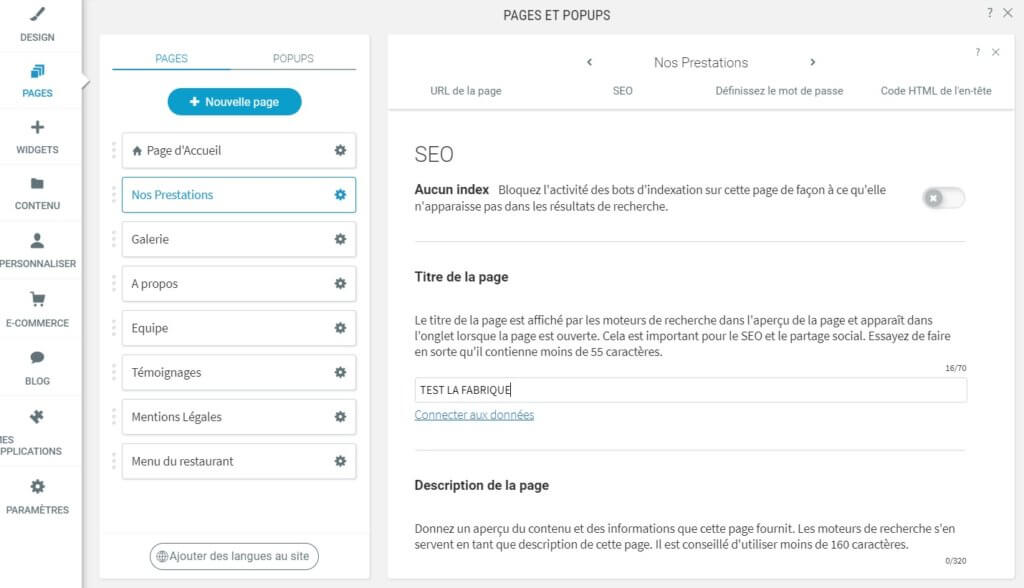The width and height of the screenshot is (1024, 588).
Task: Open the Blog speech bubble section
Action: (x=37, y=367)
